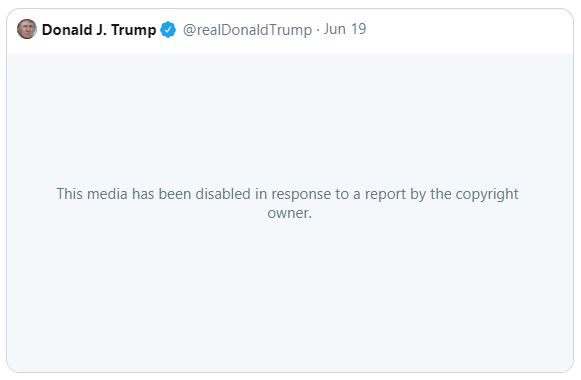The width and height of the screenshot is (581, 380).
Task: Select the copyright disabled media message text
Action: (288, 203)
